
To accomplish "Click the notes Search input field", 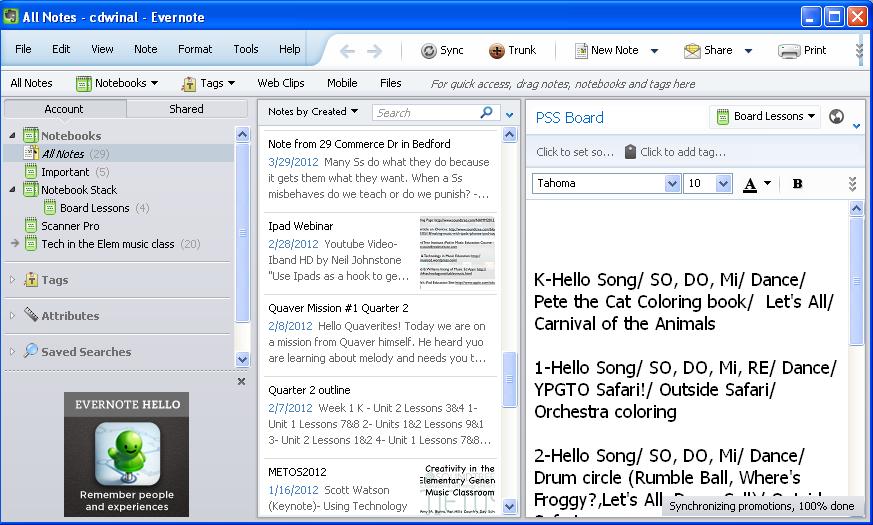I will (425, 113).
